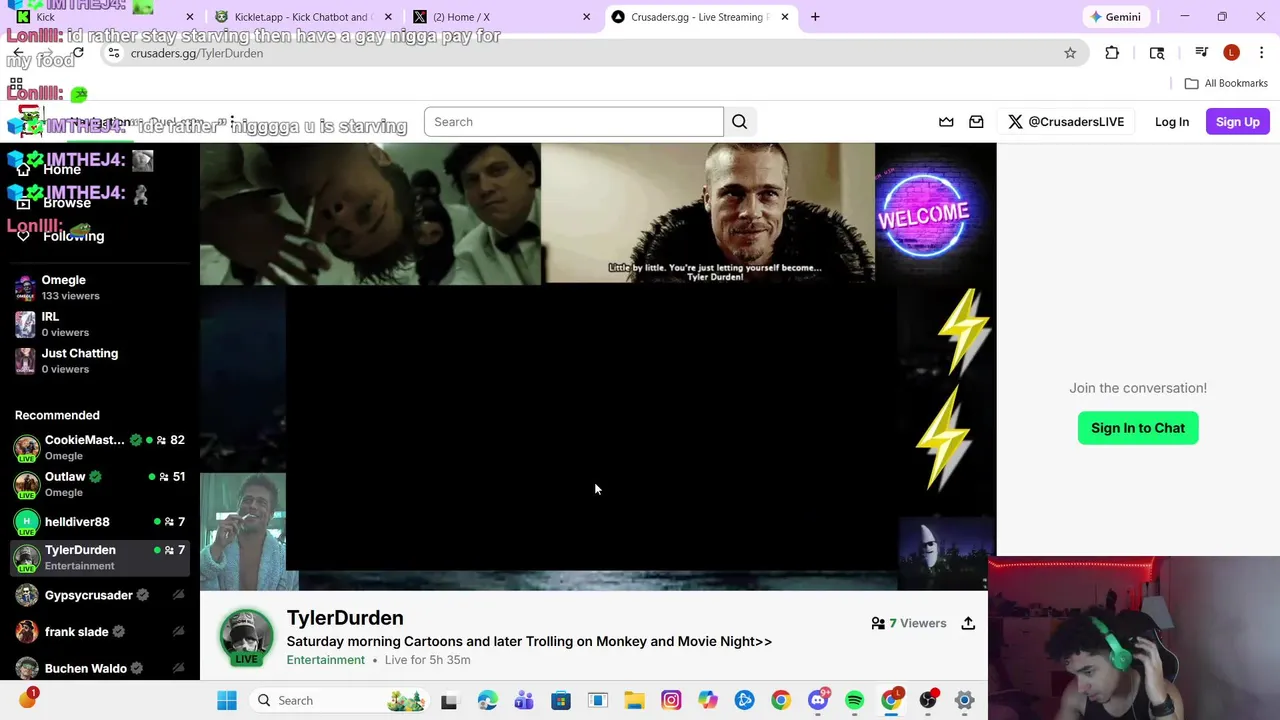Open the @CrusadersLIVE X link
The image size is (1280, 720).
(x=1066, y=122)
